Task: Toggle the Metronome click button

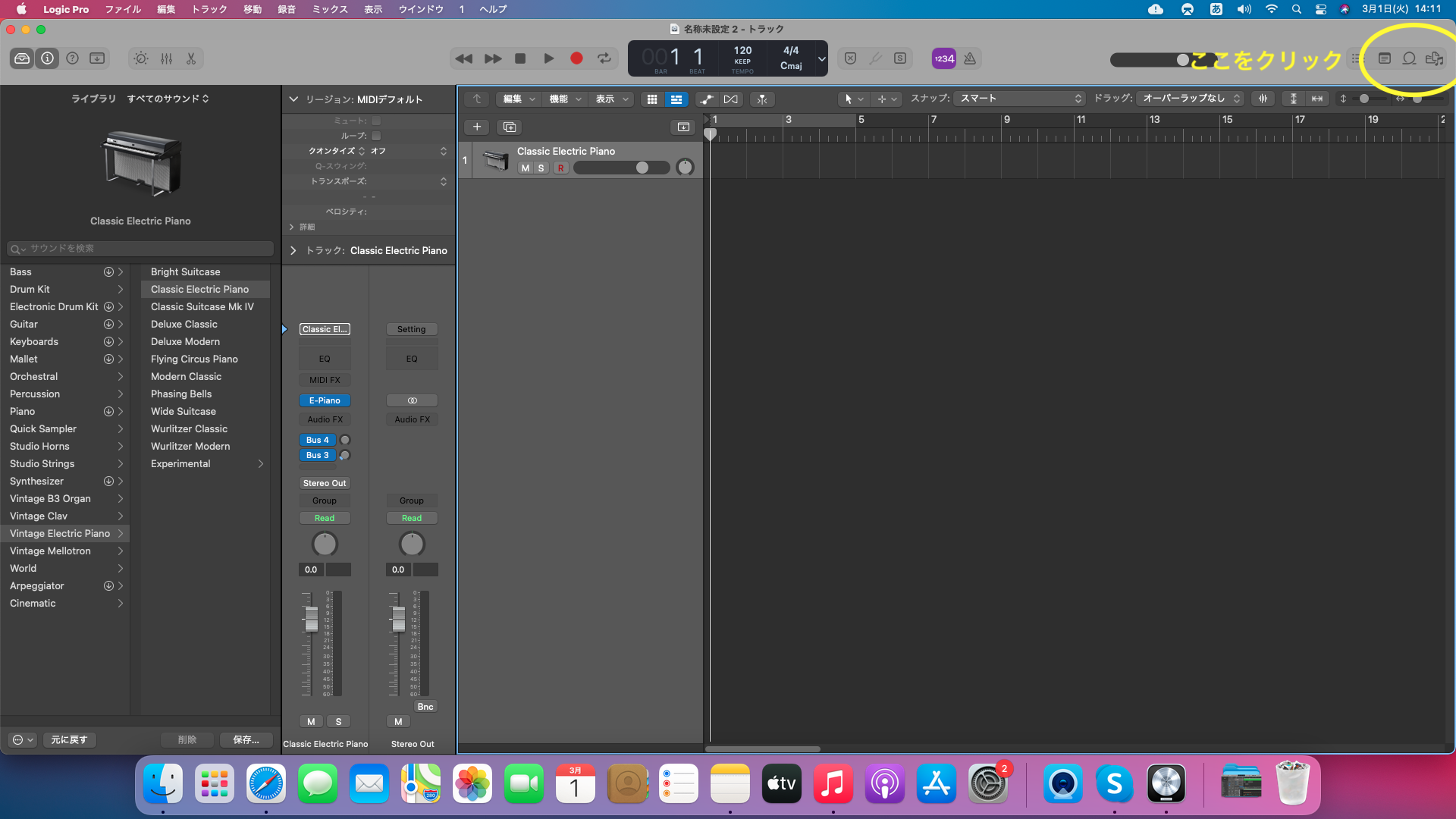Action: tap(970, 58)
